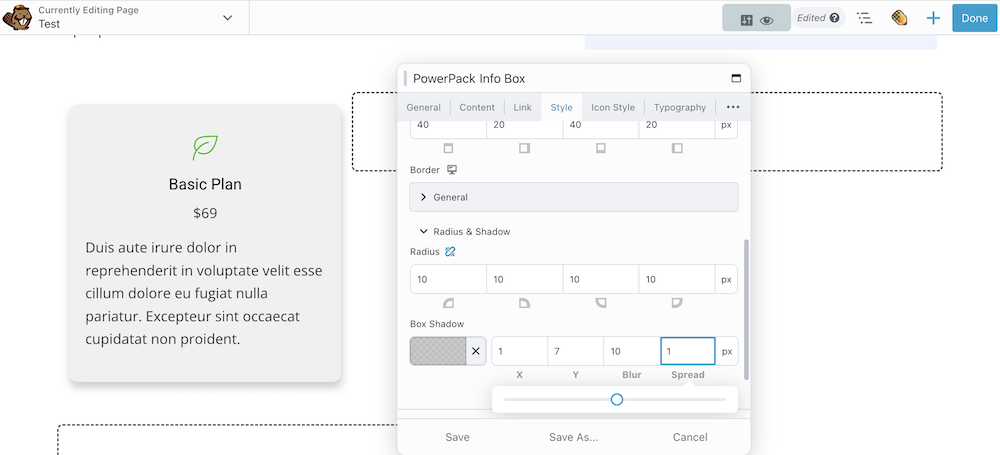Collapse the Radius & Shadow section
The height and width of the screenshot is (455, 1000).
click(465, 232)
